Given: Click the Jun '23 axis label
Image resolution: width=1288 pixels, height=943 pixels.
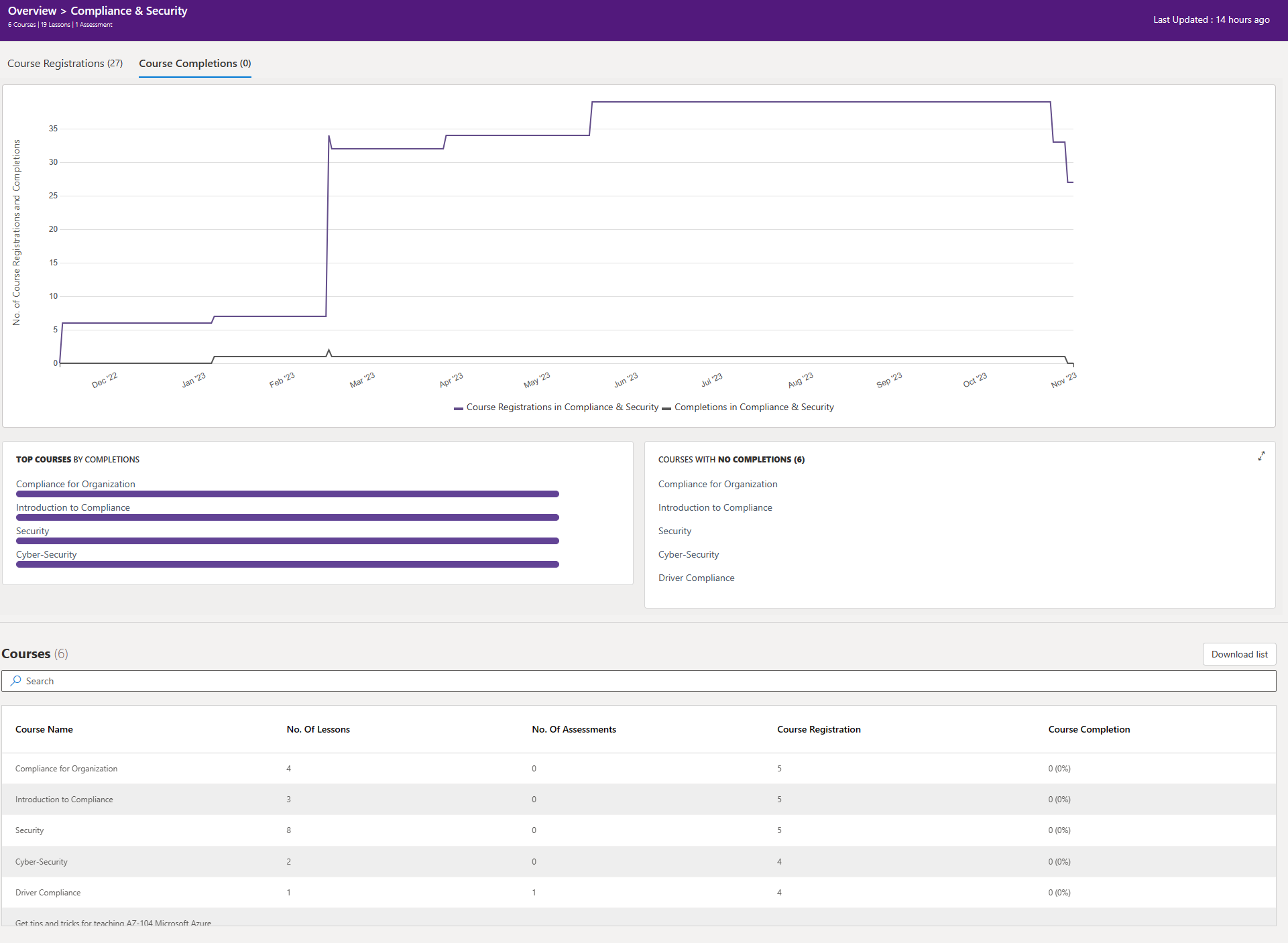Looking at the screenshot, I should (626, 380).
